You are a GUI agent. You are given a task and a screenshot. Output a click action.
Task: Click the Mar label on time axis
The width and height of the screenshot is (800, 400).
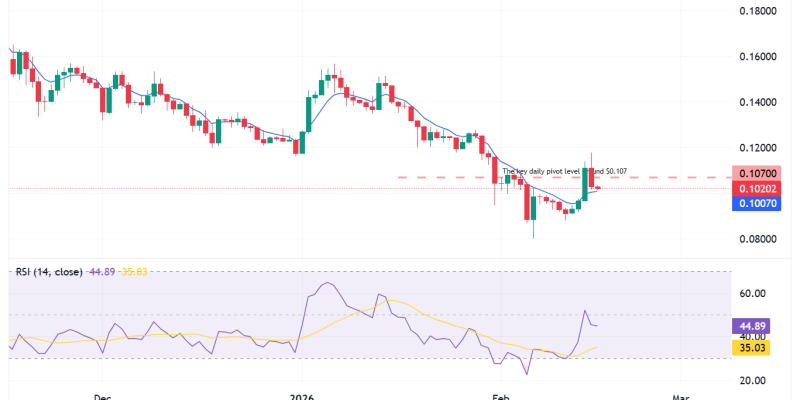click(681, 396)
